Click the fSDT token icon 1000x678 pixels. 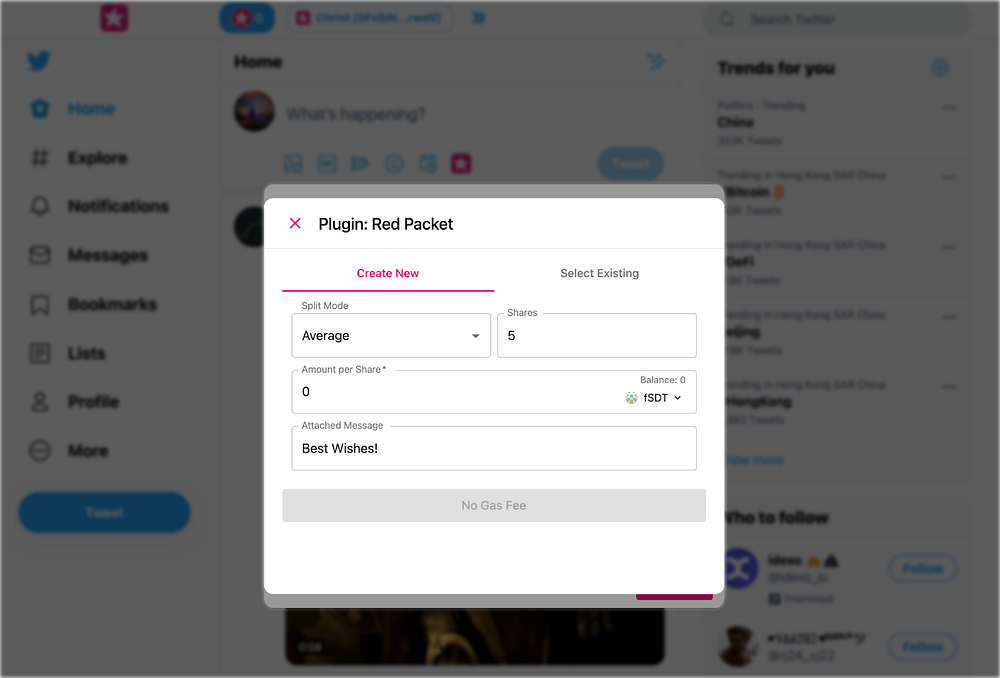631,398
